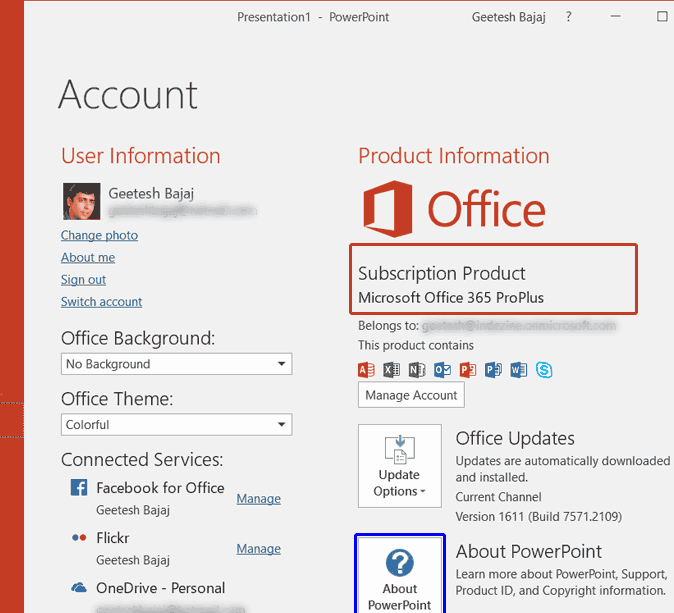Click the 'This product contains' text
674x613 pixels.
click(416, 345)
